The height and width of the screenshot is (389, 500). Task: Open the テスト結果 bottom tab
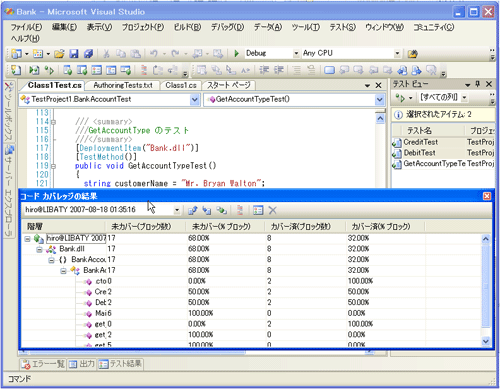[x=120, y=364]
